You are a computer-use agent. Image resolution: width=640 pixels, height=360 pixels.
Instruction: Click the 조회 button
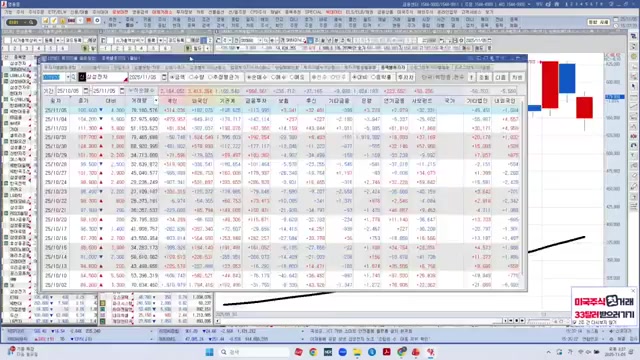[484, 77]
